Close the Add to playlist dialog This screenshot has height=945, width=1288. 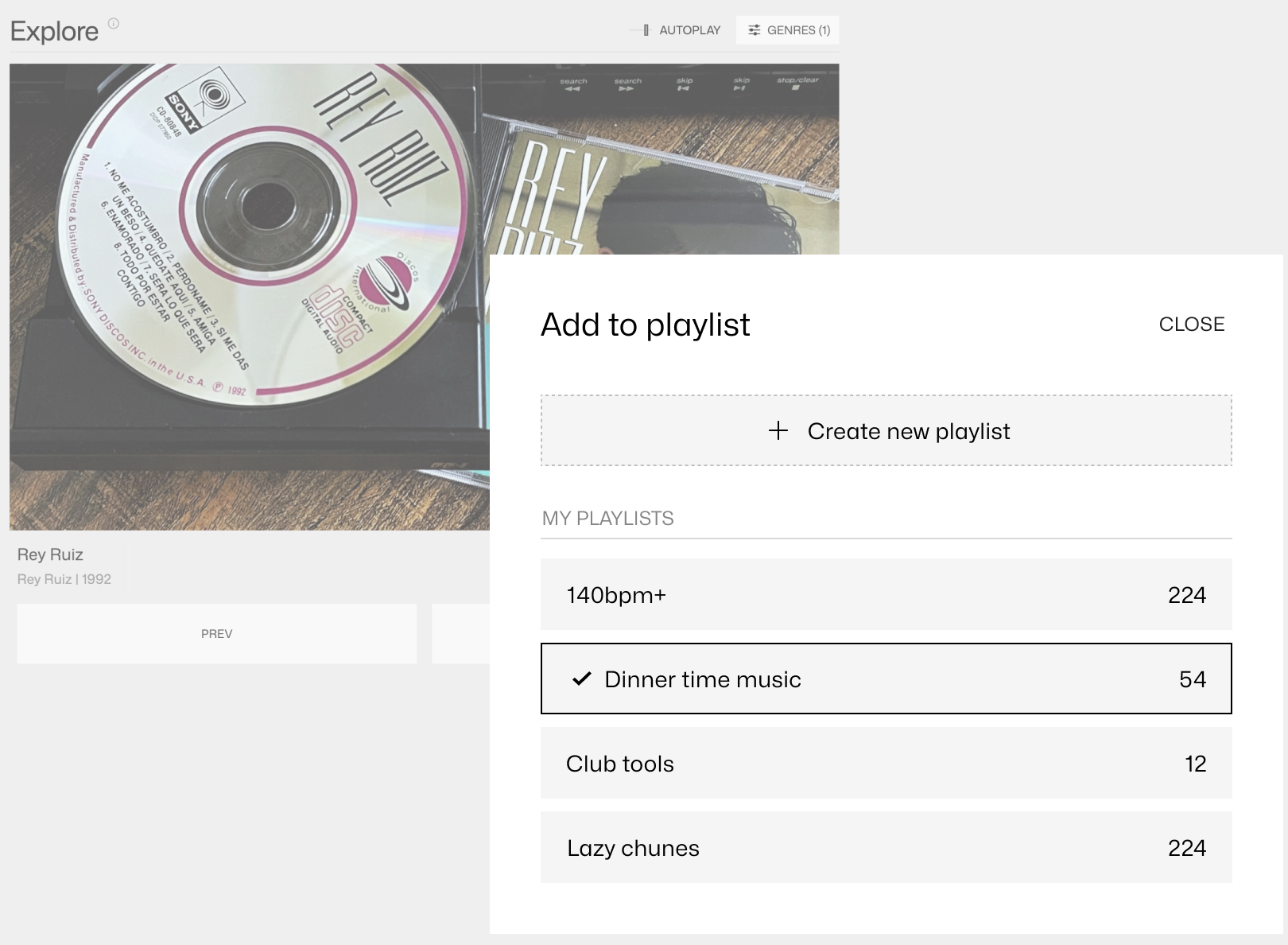point(1191,325)
